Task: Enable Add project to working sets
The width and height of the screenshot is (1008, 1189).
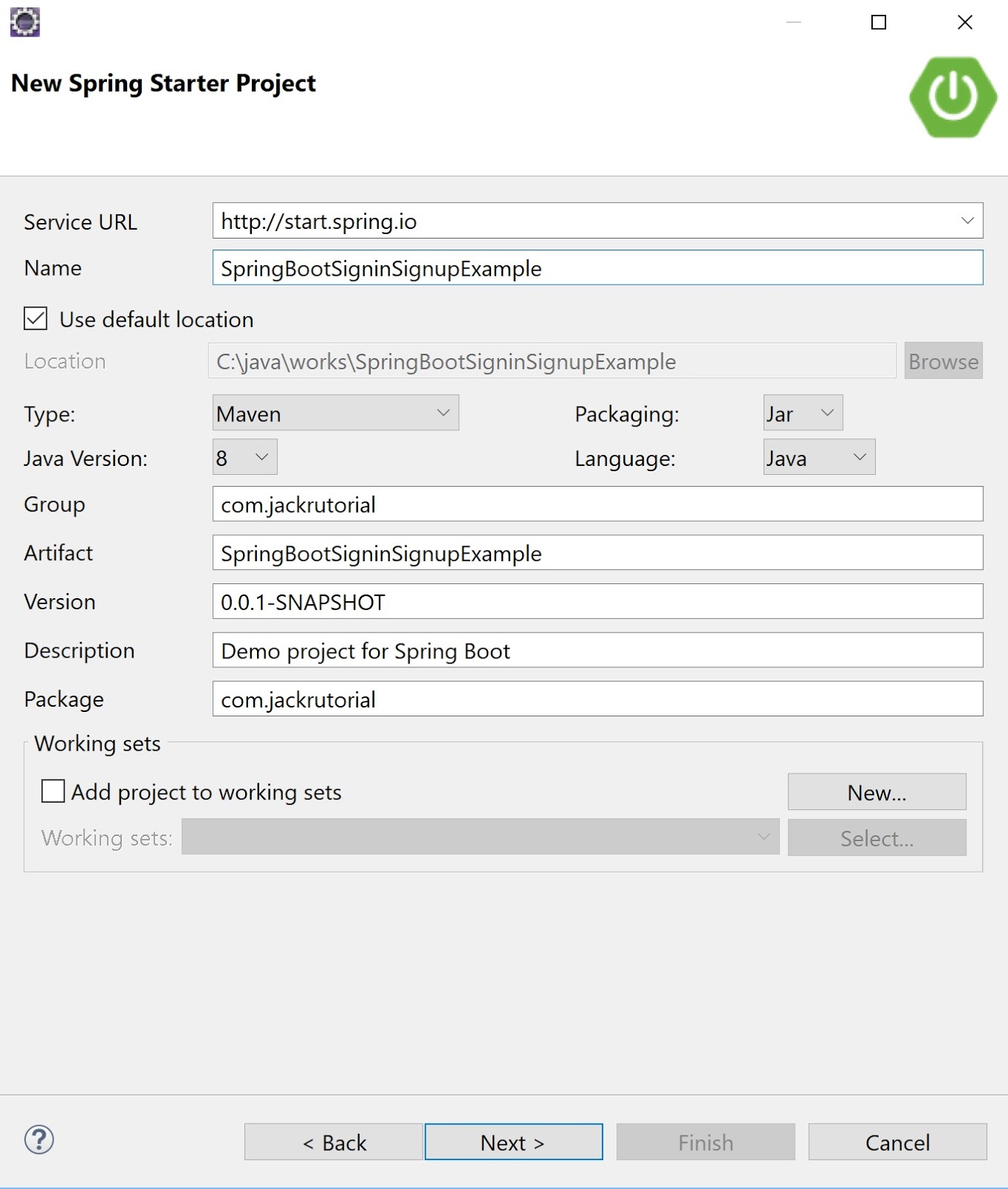Action: (53, 791)
